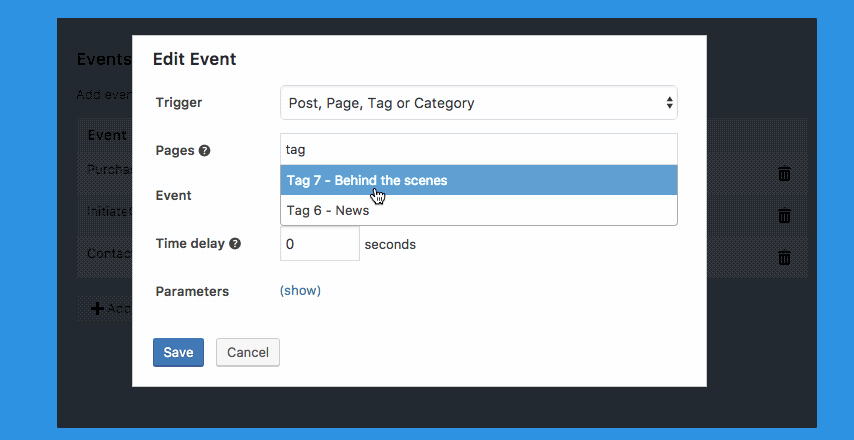Show the Parameters section via the (show) link
854x440 pixels.
300,291
